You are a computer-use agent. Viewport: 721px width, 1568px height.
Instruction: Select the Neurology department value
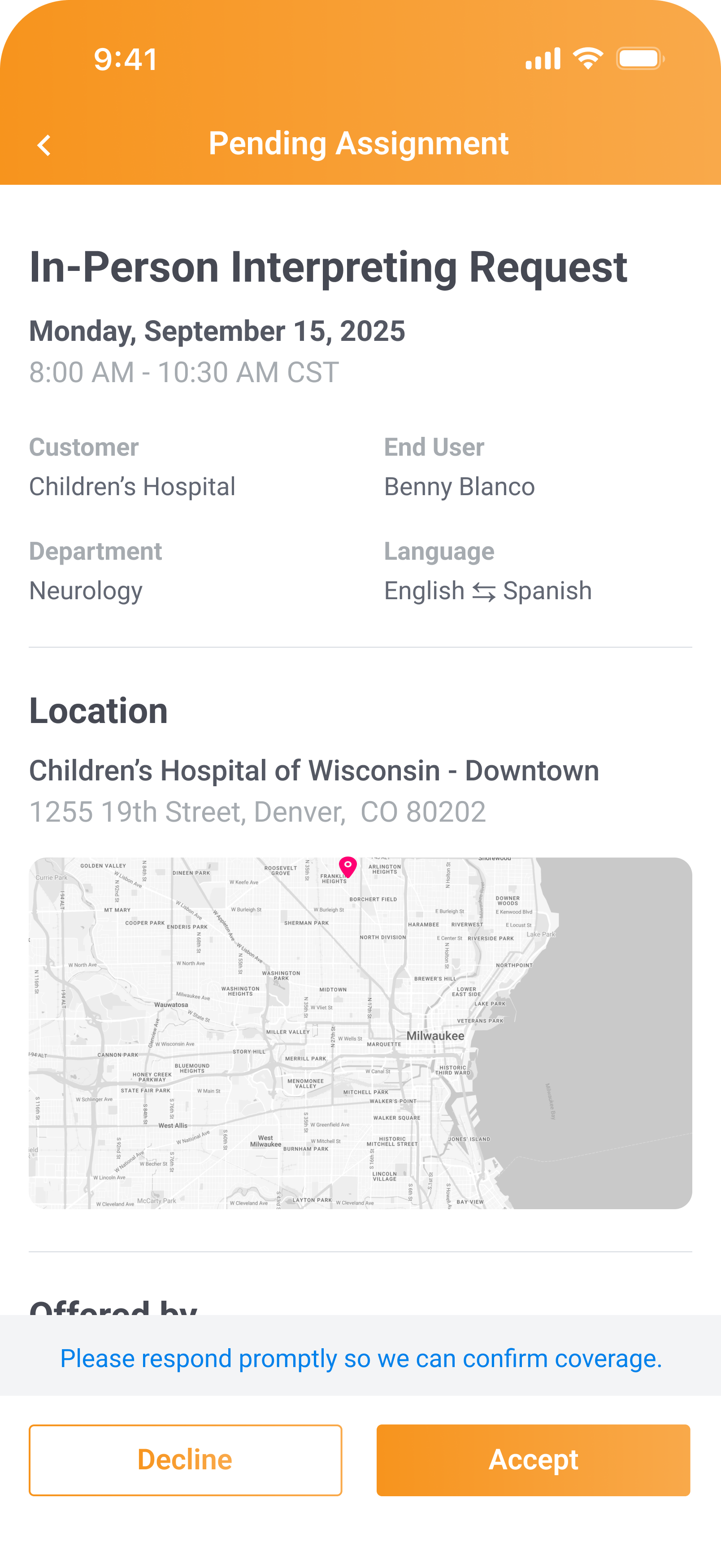coord(86,591)
